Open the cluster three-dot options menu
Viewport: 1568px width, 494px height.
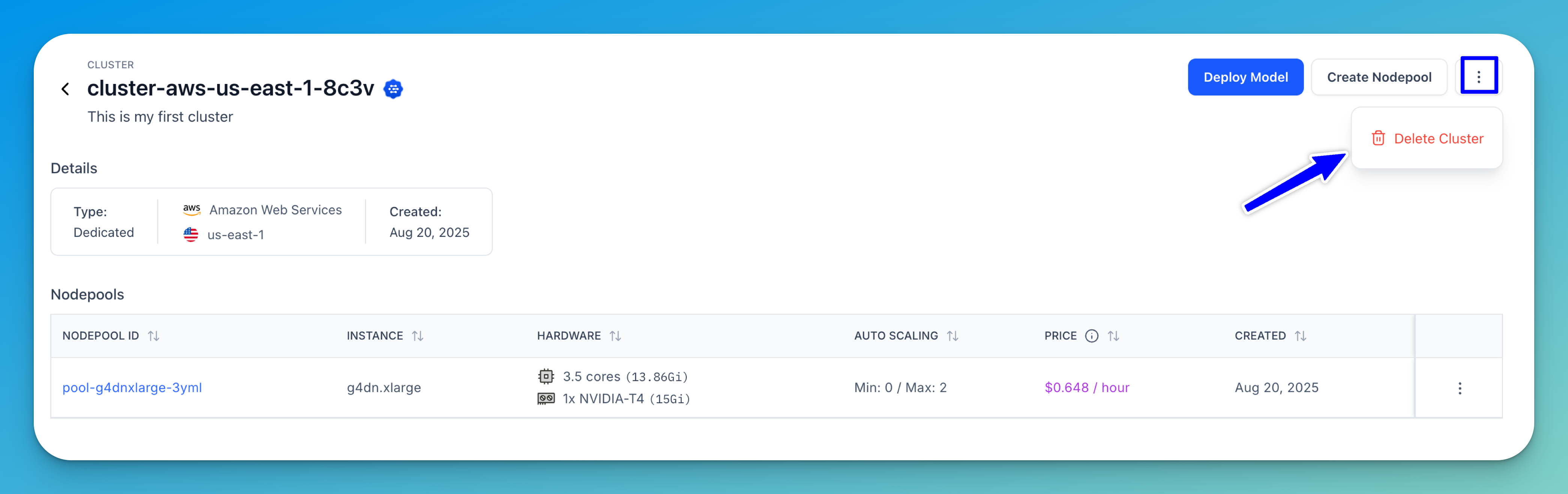pos(1478,77)
